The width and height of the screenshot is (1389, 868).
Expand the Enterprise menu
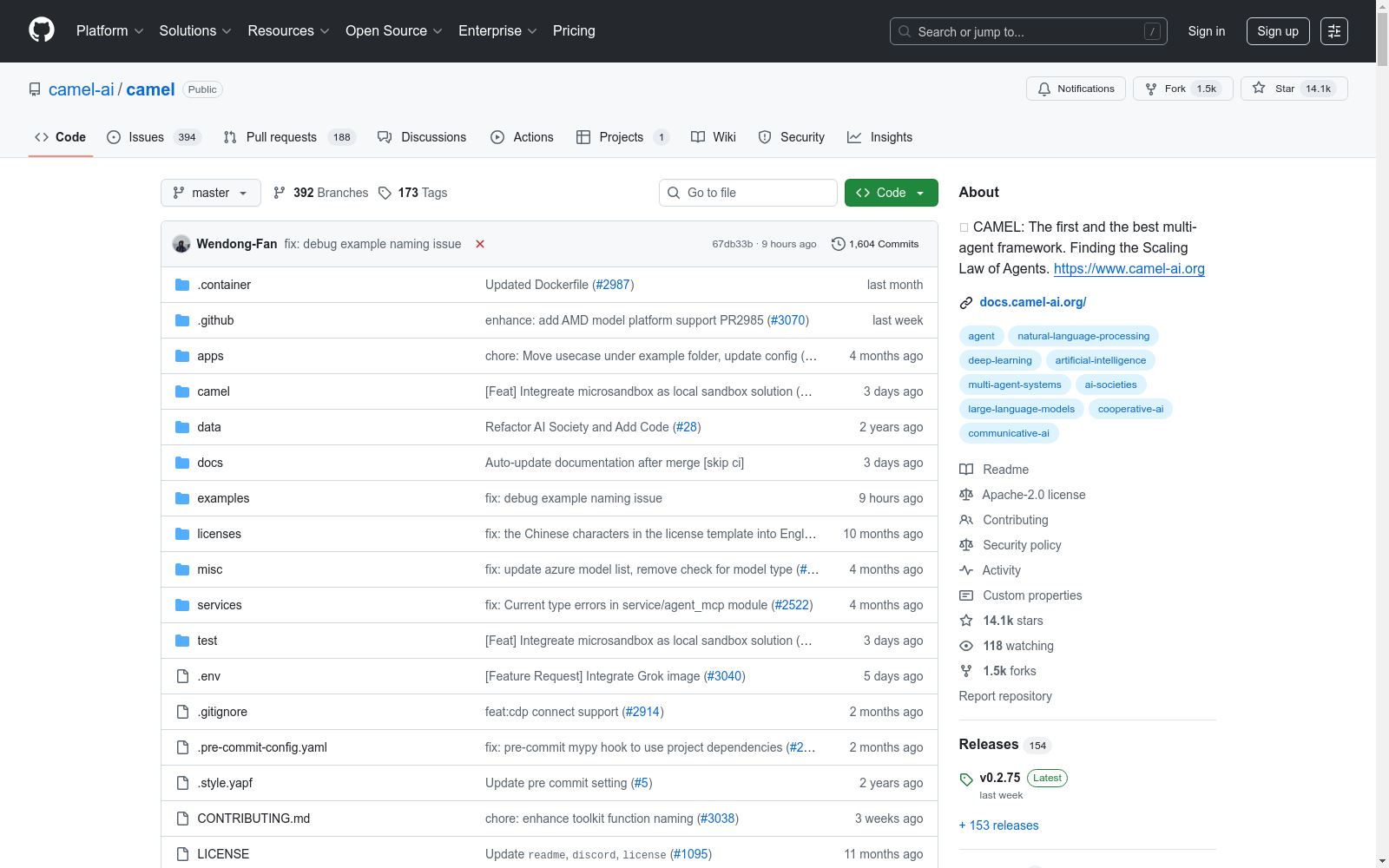pos(497,30)
